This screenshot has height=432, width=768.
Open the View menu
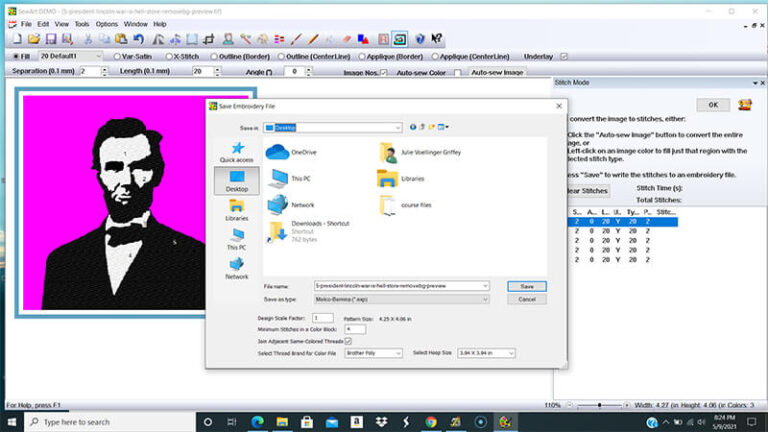click(62, 24)
